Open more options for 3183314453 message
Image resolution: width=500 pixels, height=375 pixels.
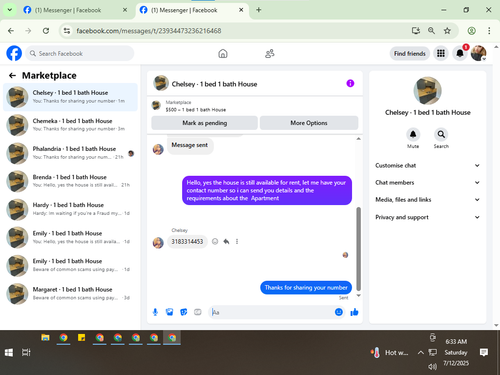tap(237, 241)
